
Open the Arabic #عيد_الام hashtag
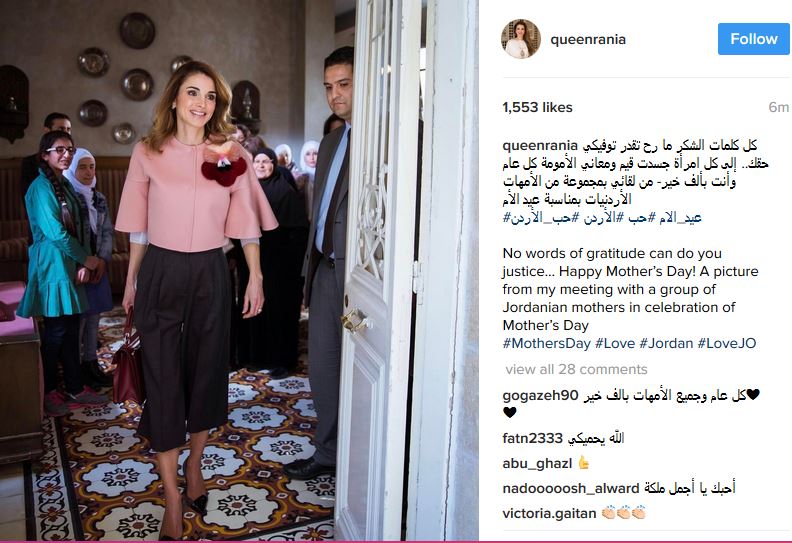(x=675, y=218)
